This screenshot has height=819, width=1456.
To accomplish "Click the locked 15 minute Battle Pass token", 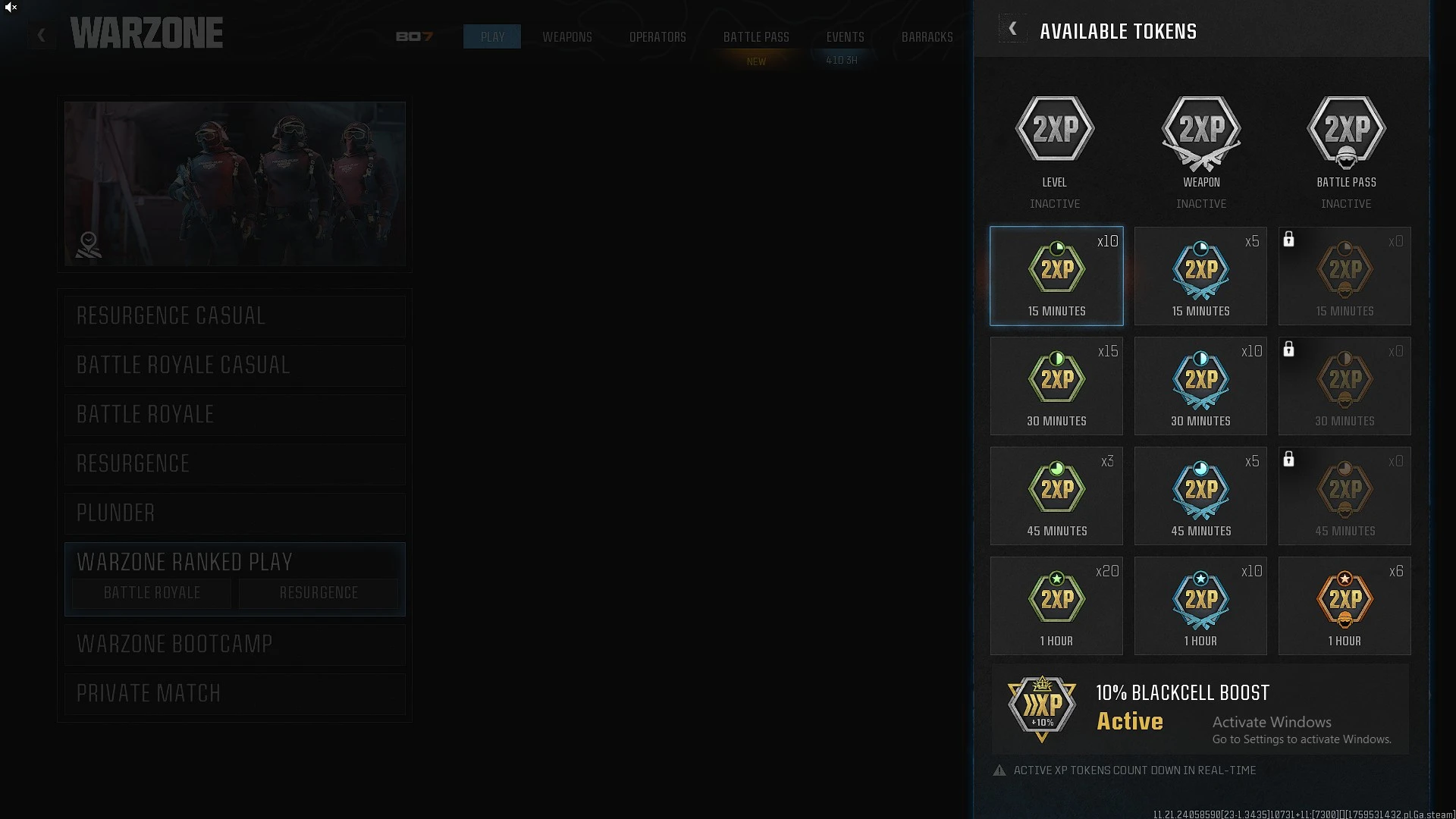I will click(x=1345, y=276).
